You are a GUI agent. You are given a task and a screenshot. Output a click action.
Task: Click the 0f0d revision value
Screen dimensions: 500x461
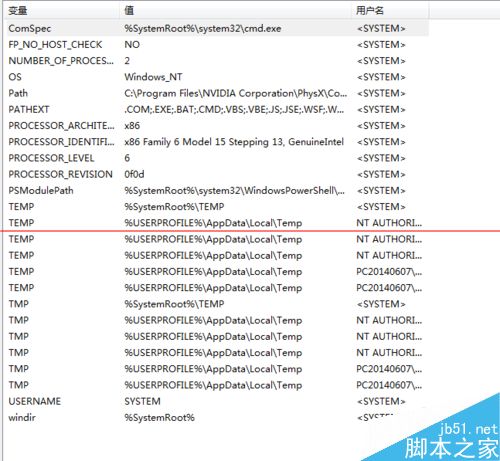point(134,174)
